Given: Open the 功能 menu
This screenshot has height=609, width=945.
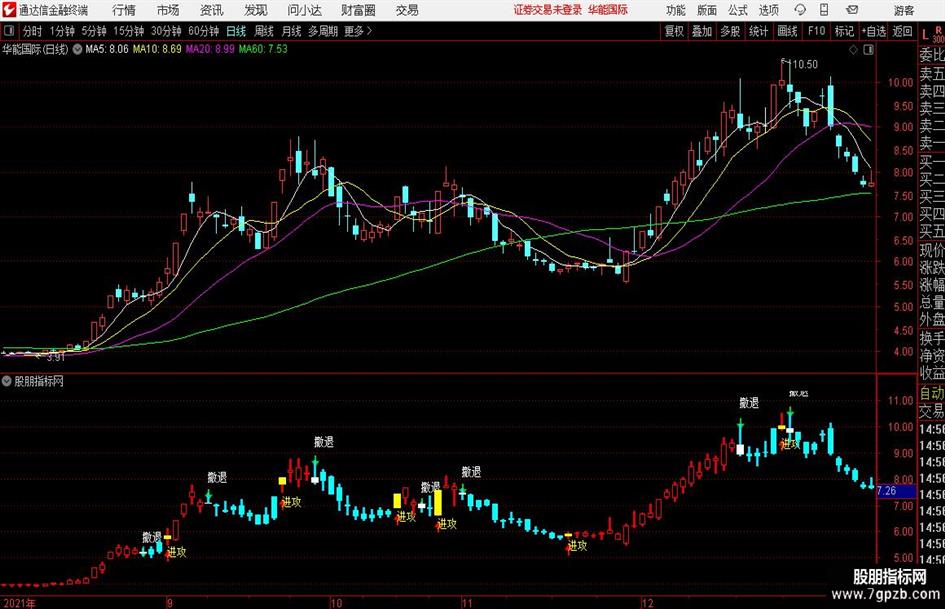Looking at the screenshot, I should (676, 10).
